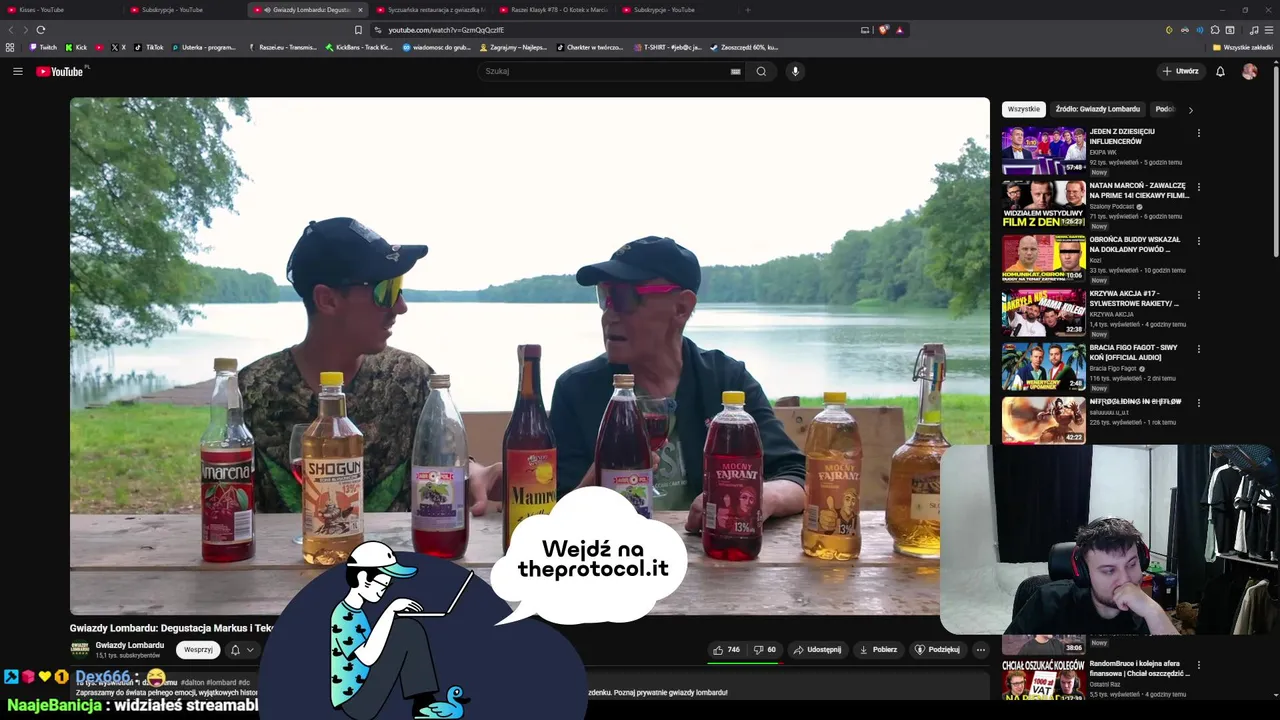The width and height of the screenshot is (1280, 720).
Task: Open the TikTok bookmark
Action: click(x=149, y=47)
